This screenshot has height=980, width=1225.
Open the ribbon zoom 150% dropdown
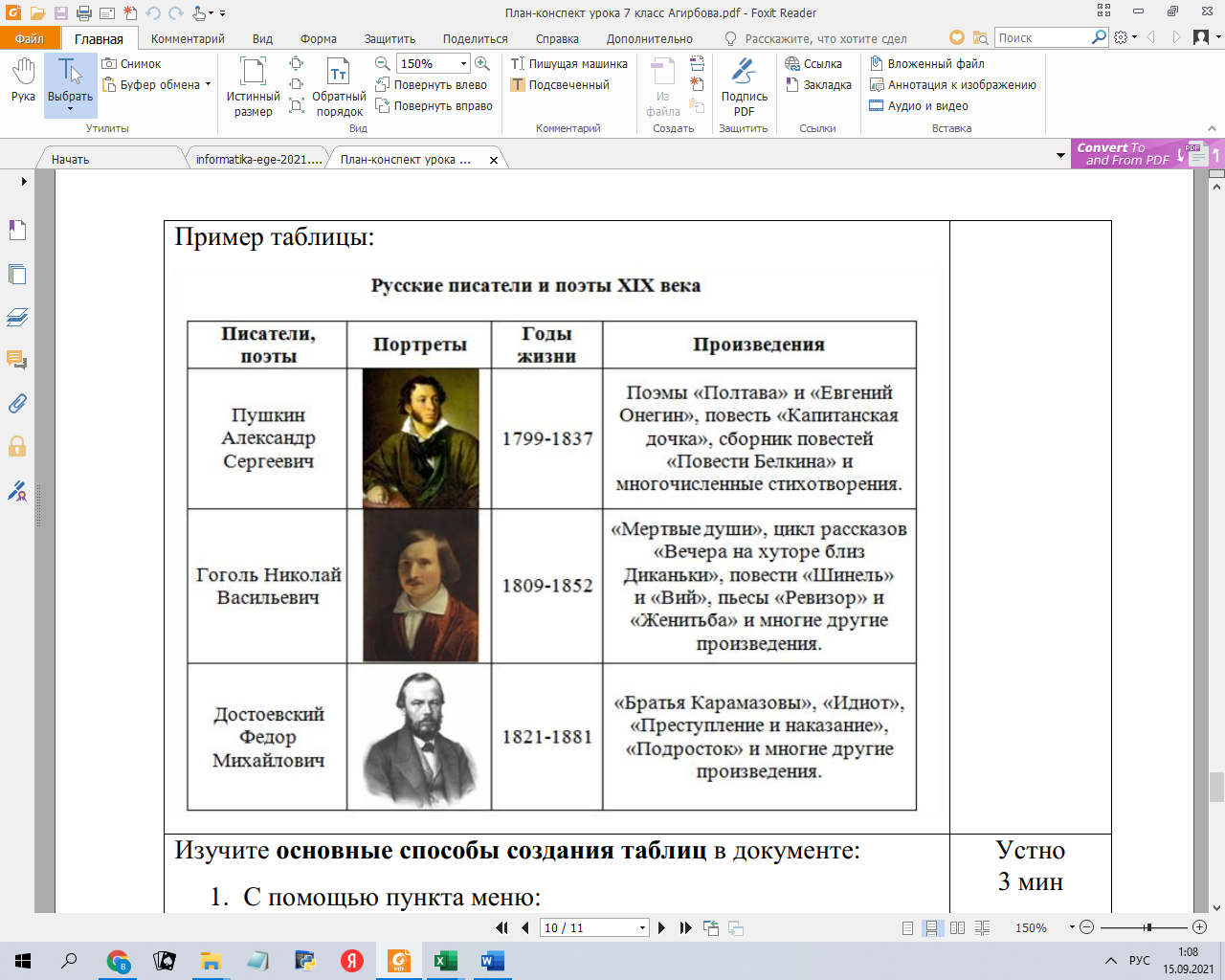464,64
